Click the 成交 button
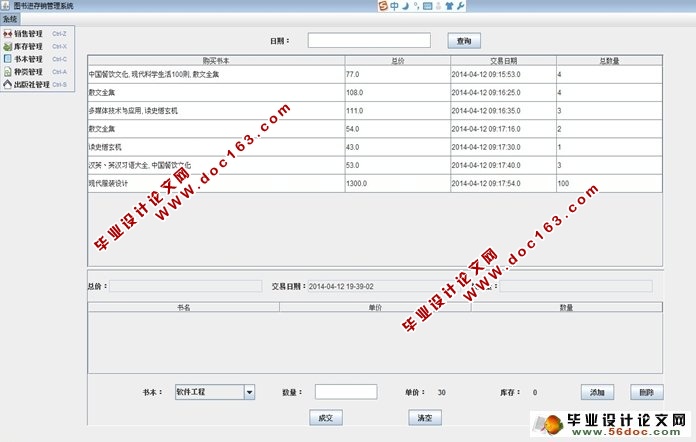 point(326,418)
